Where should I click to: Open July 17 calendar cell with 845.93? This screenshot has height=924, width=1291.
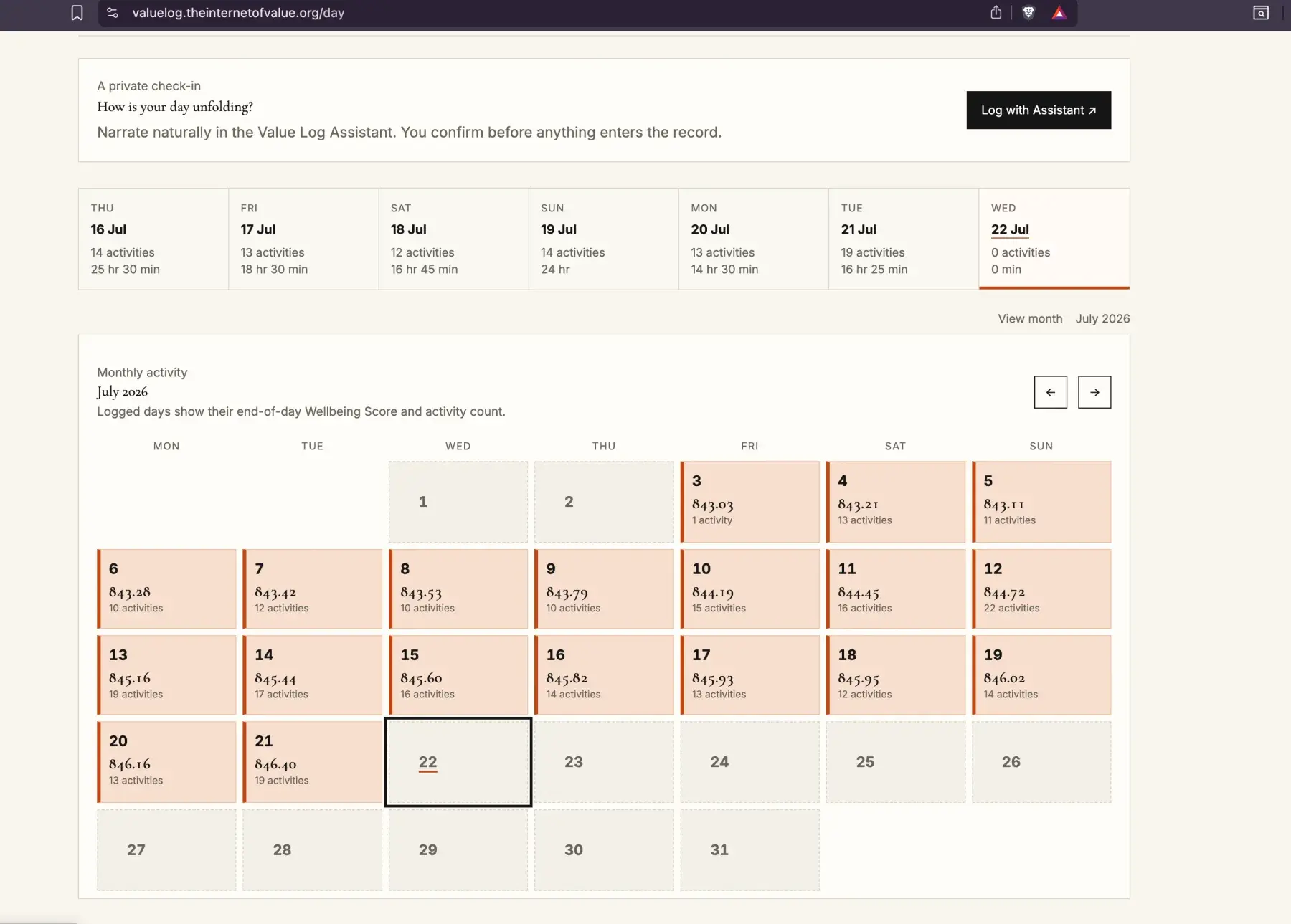pos(749,675)
